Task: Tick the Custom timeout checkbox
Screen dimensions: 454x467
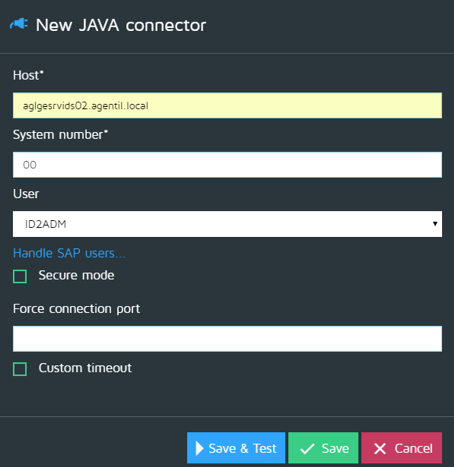Action: pos(20,369)
